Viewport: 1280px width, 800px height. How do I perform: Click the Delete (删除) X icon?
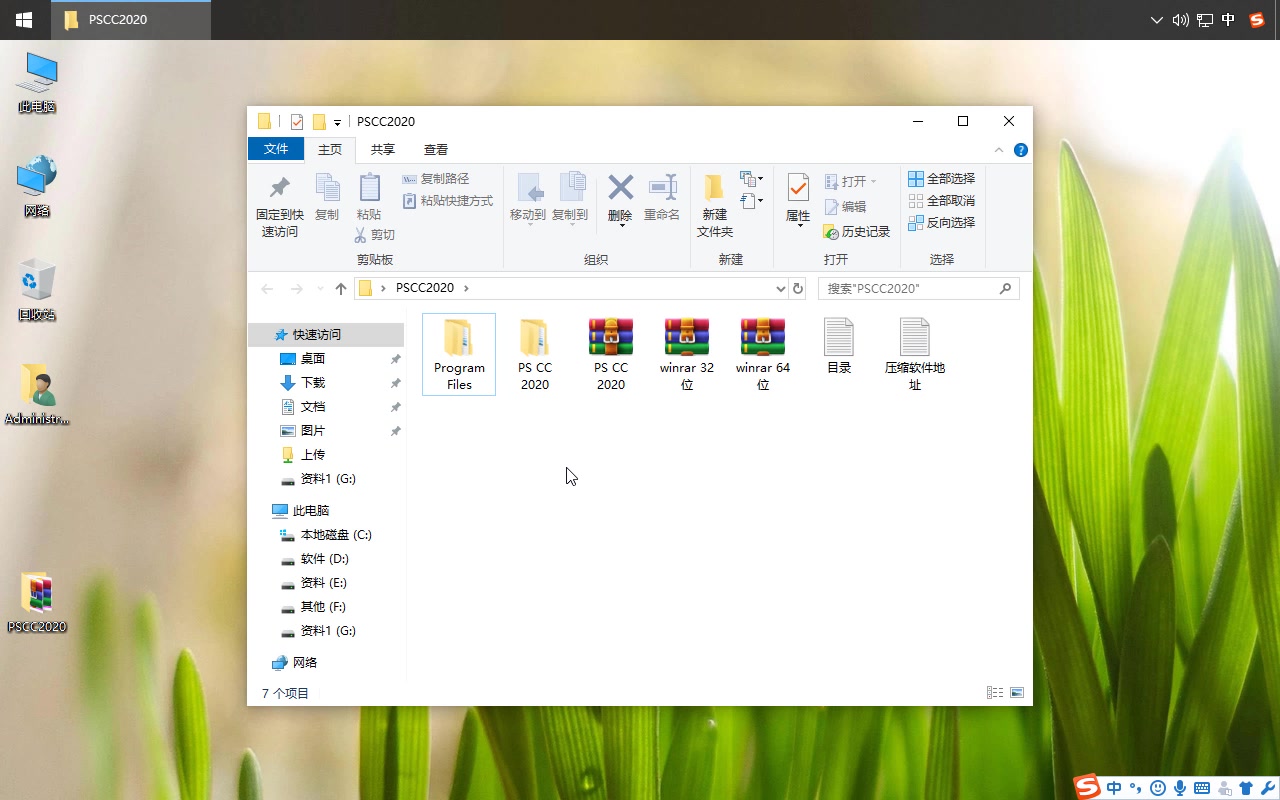click(620, 187)
